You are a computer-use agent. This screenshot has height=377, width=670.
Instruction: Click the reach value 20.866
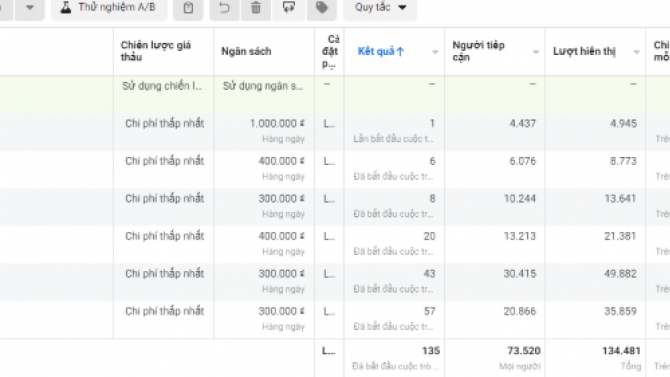click(x=520, y=312)
